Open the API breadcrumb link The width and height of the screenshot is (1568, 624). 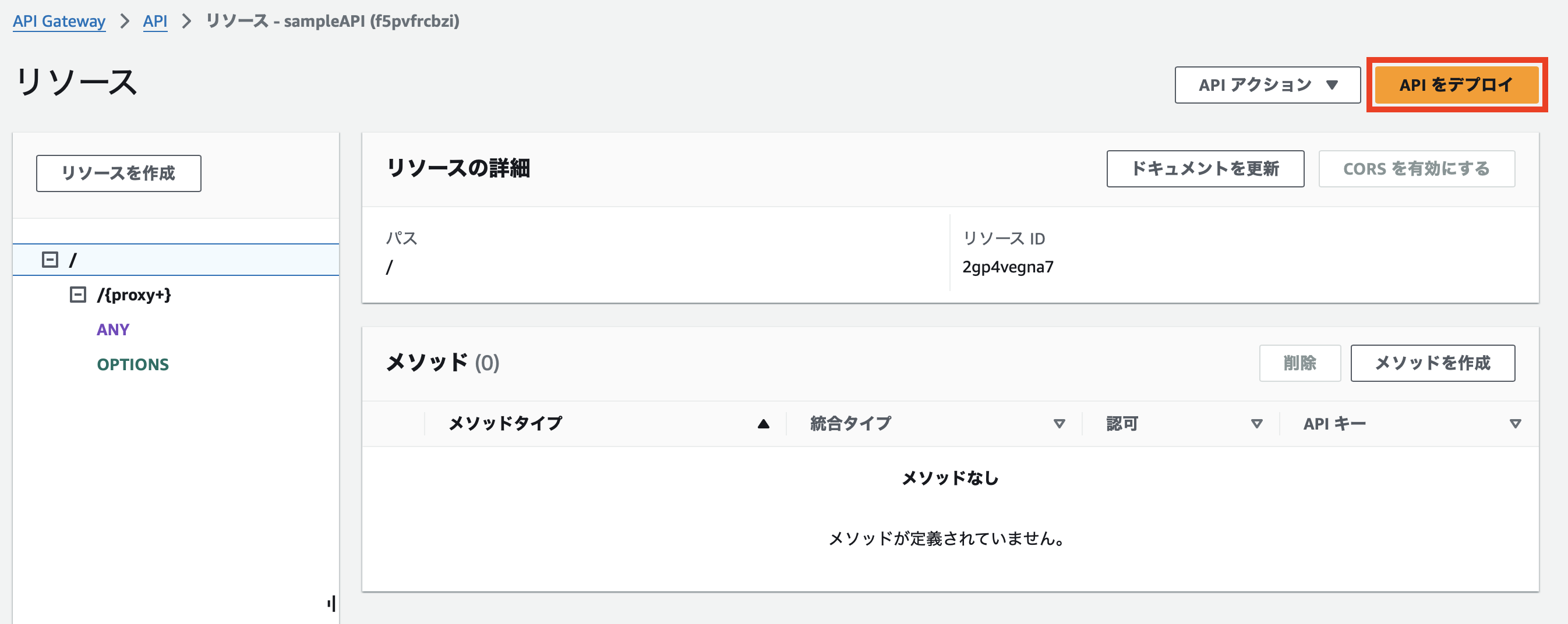click(154, 22)
